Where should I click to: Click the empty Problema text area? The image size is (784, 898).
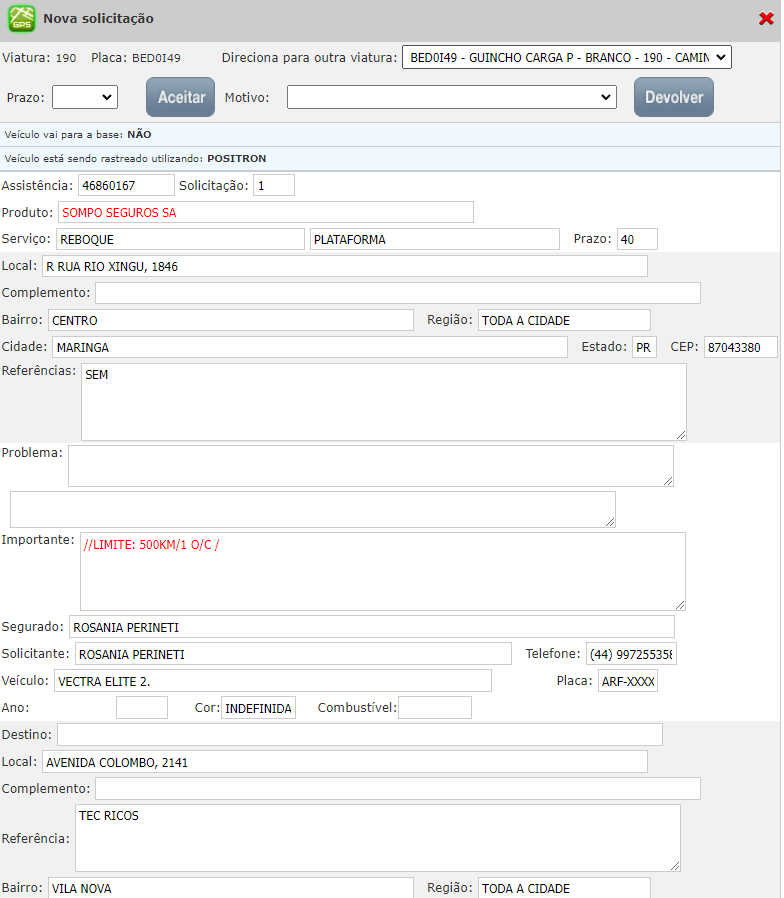click(x=370, y=466)
